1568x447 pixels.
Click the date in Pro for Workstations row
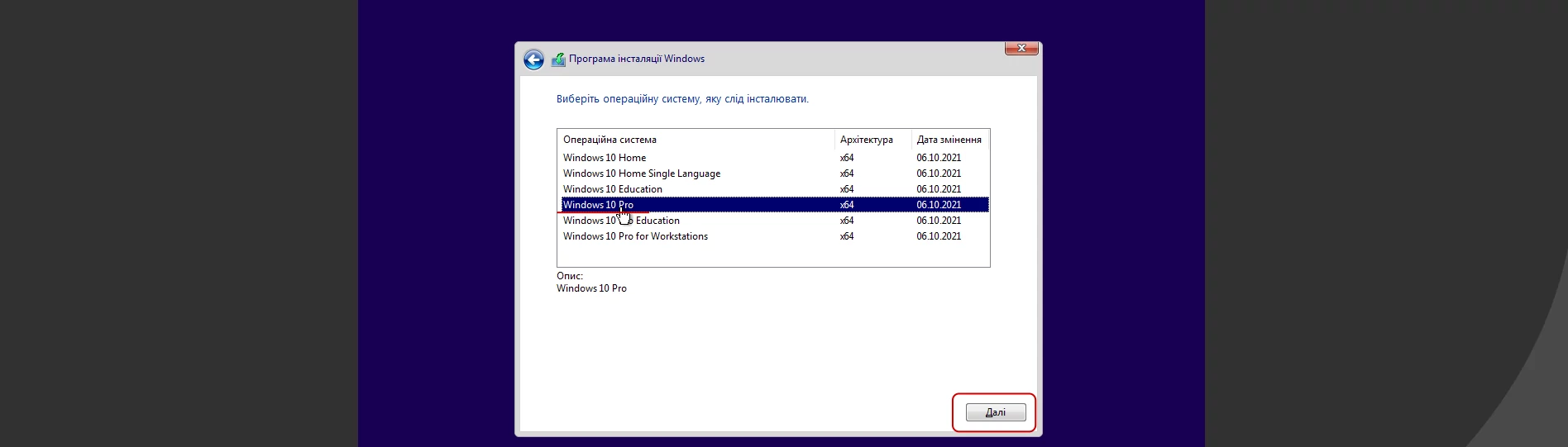pos(939,236)
